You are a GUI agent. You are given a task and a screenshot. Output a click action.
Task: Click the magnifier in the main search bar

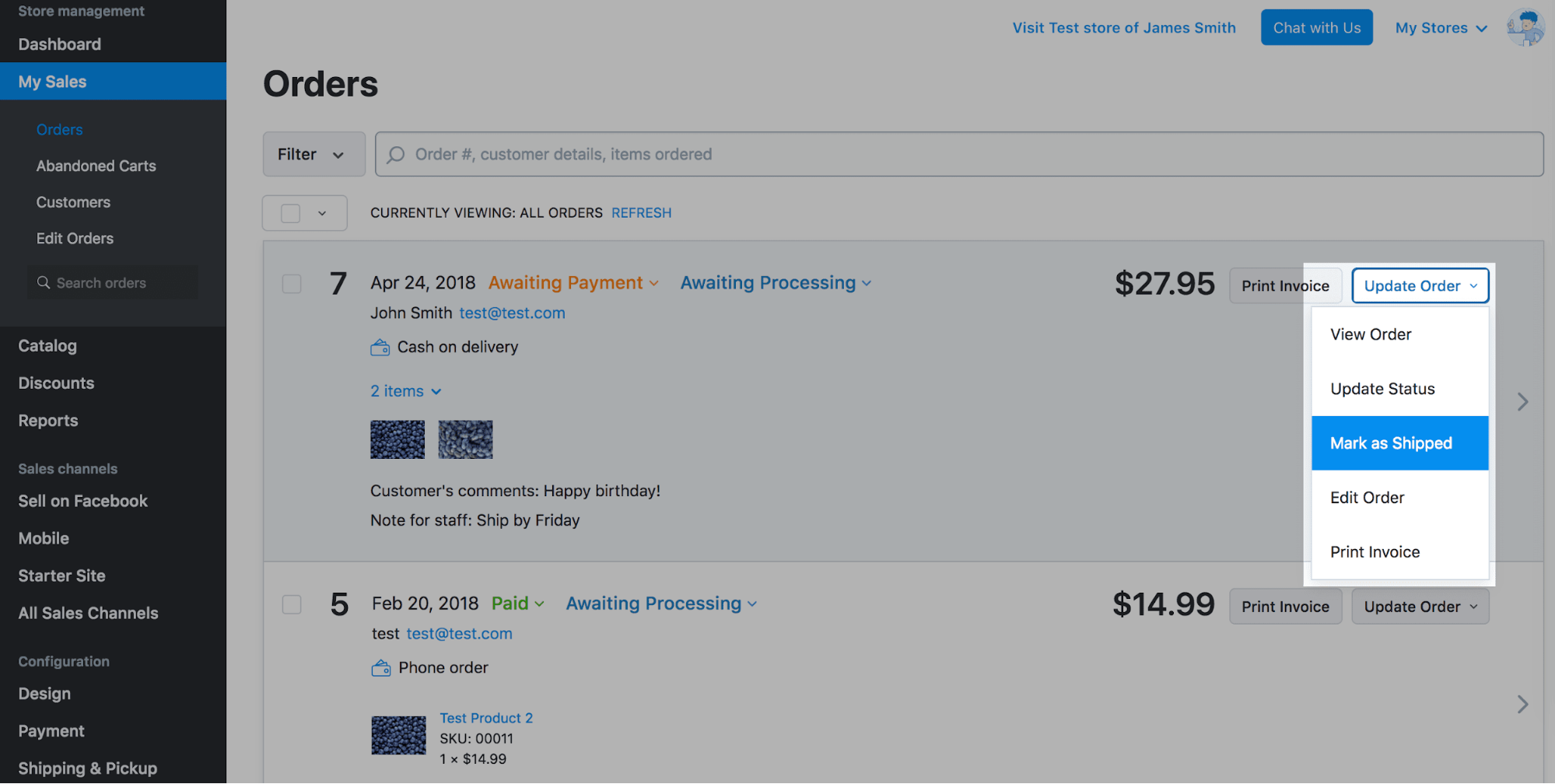click(x=395, y=154)
